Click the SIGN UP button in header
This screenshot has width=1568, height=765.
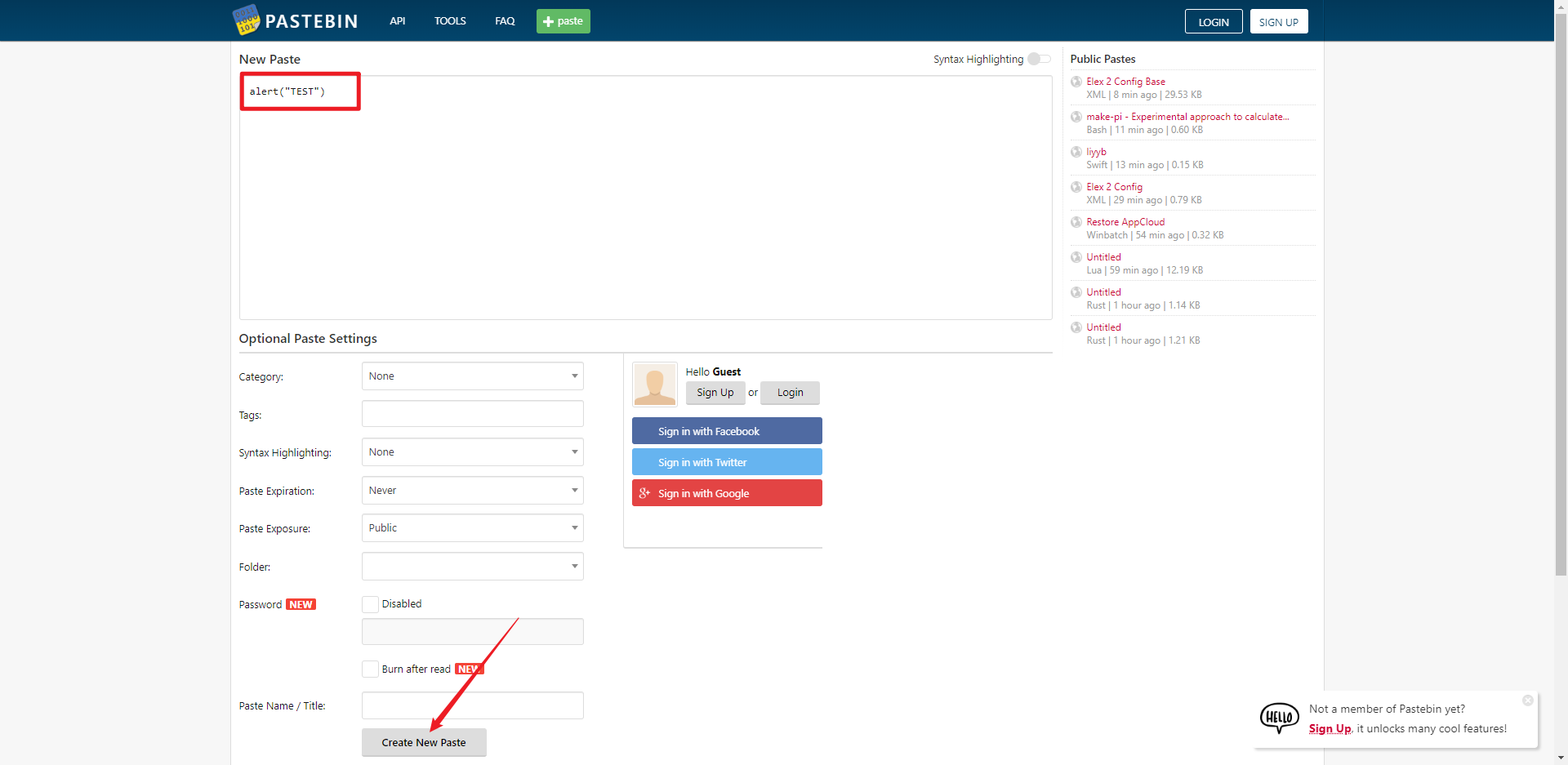[1279, 22]
